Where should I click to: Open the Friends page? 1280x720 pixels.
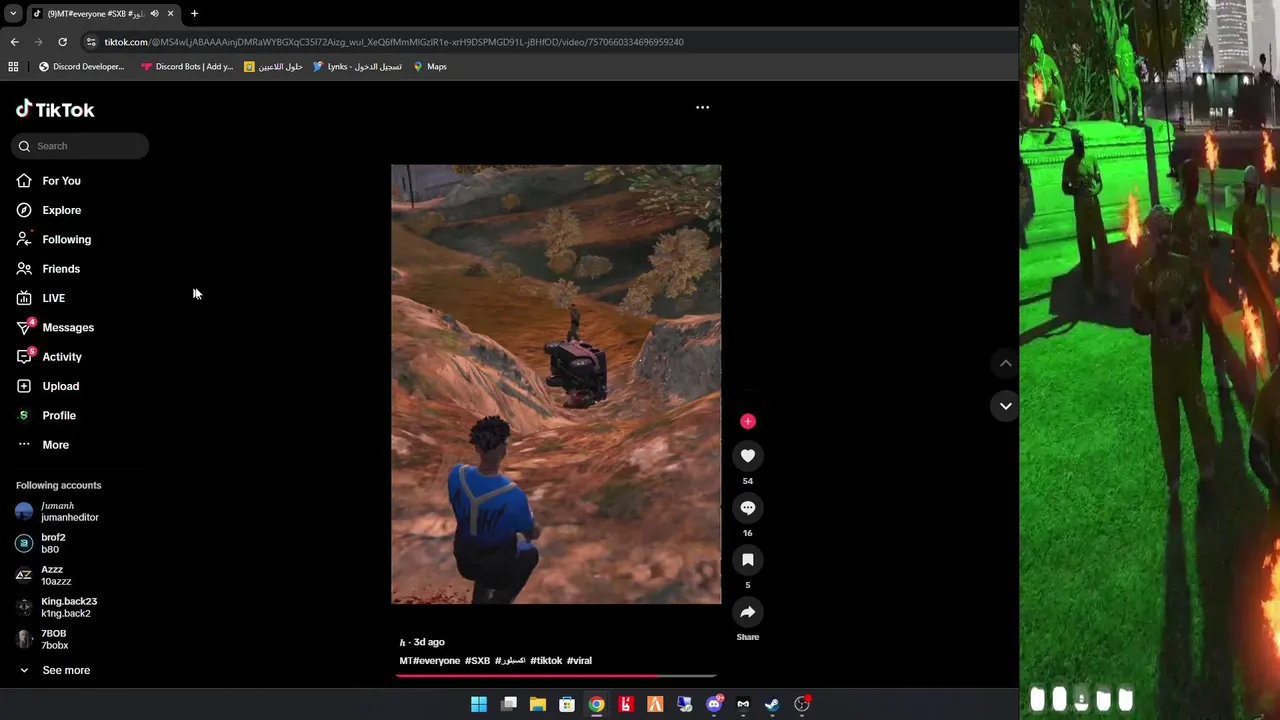[48, 269]
